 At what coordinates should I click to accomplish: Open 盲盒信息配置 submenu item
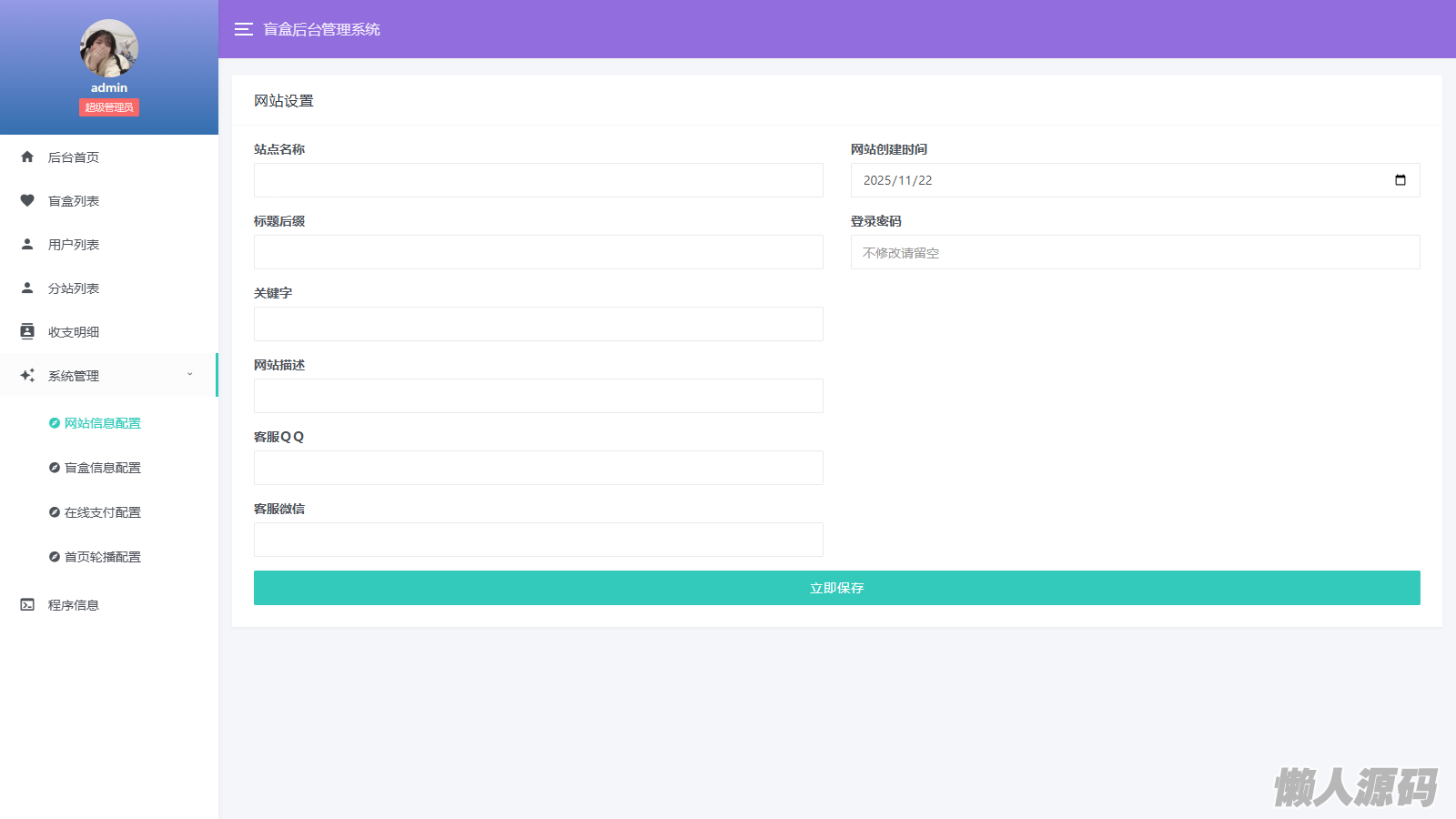[x=103, y=468]
